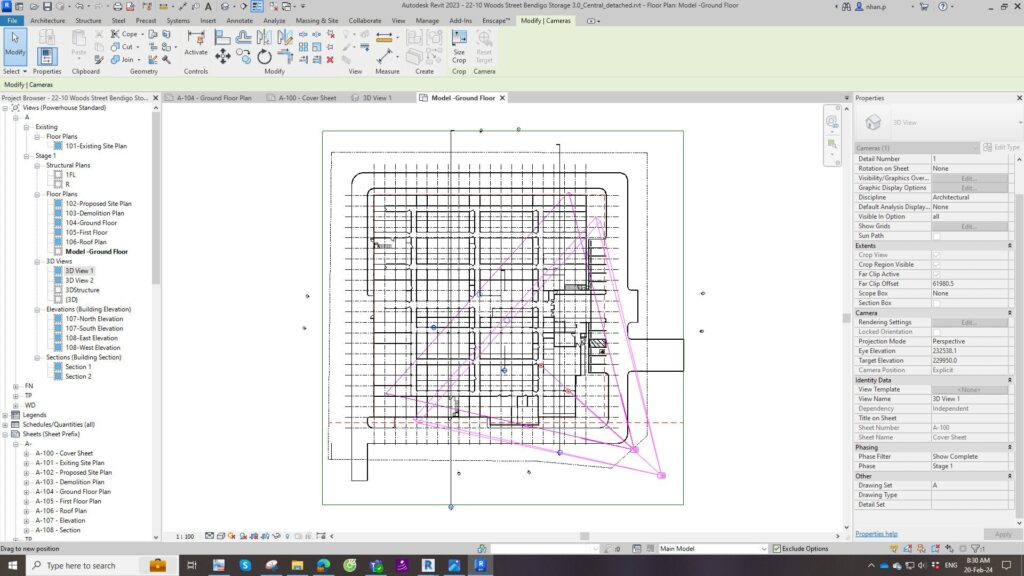The height and width of the screenshot is (576, 1024).
Task: Click the Aligned Dimension icon
Action: (384, 57)
